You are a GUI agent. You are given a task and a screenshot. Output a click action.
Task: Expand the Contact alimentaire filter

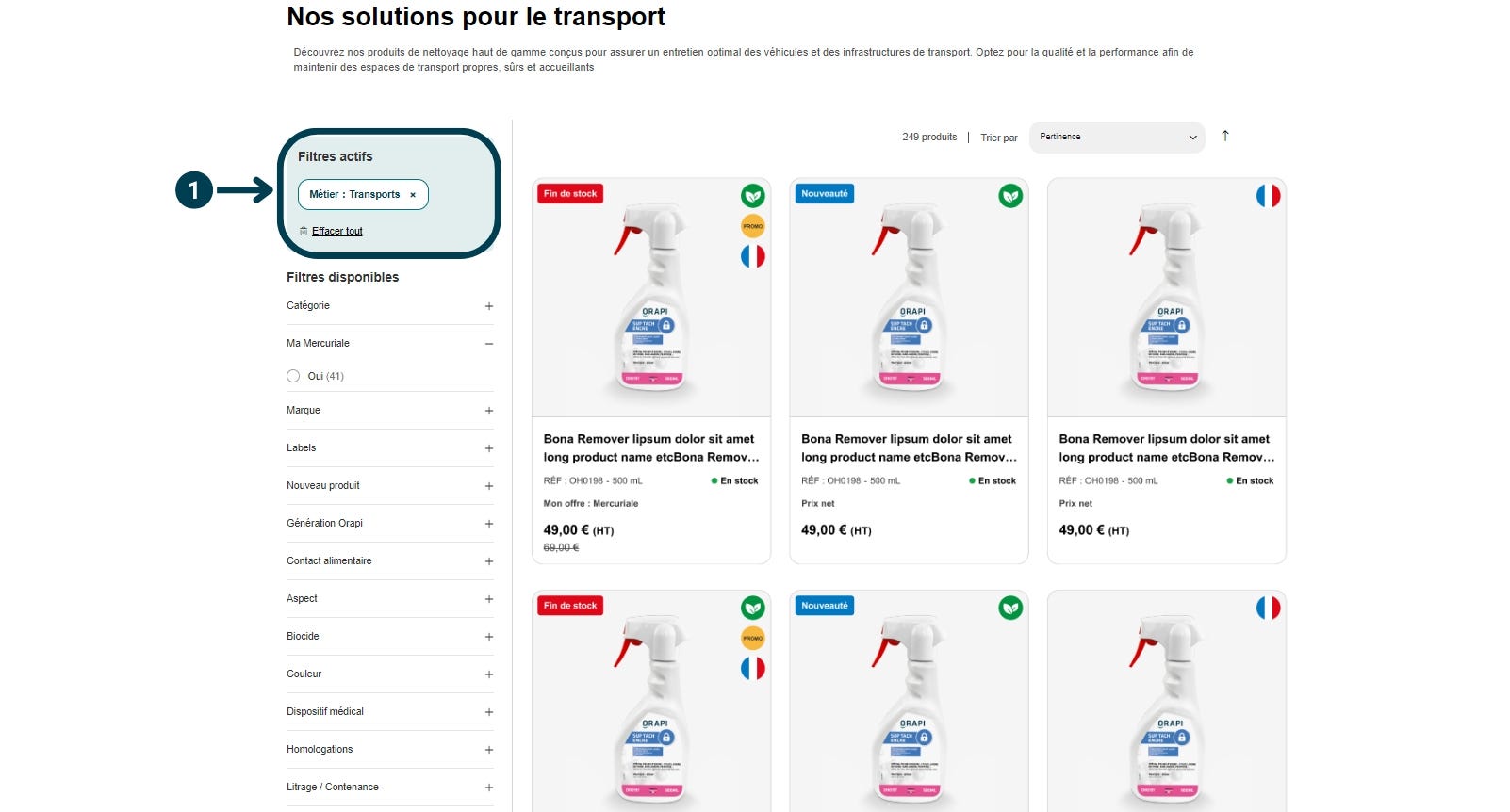tap(390, 560)
